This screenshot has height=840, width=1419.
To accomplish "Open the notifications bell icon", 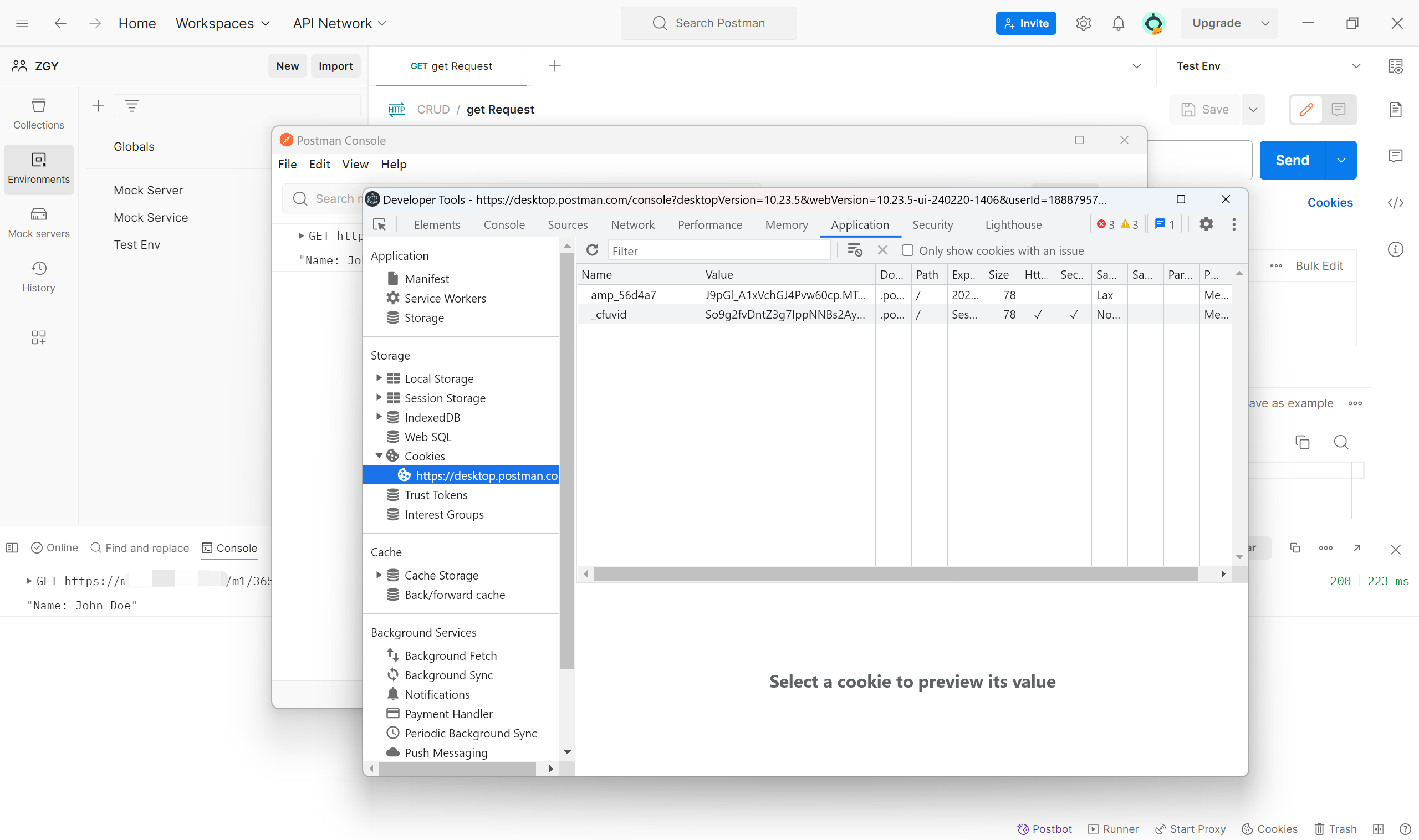I will [x=1119, y=23].
